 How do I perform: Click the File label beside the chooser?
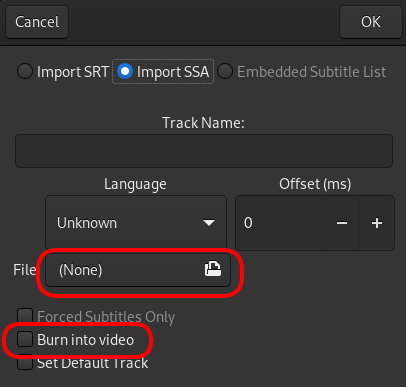click(25, 270)
